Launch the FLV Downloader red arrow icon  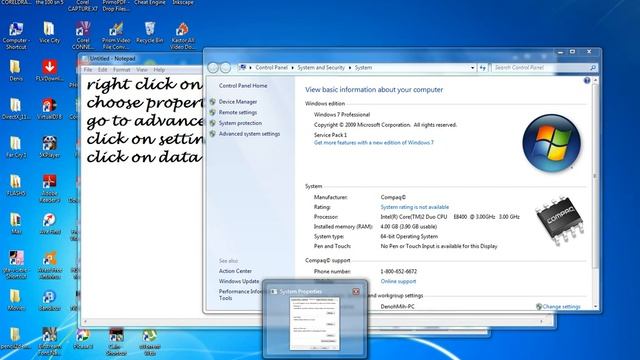[49, 70]
